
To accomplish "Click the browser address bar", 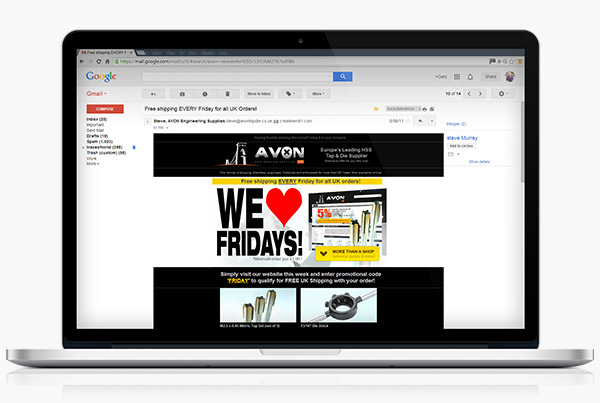I will [300, 61].
